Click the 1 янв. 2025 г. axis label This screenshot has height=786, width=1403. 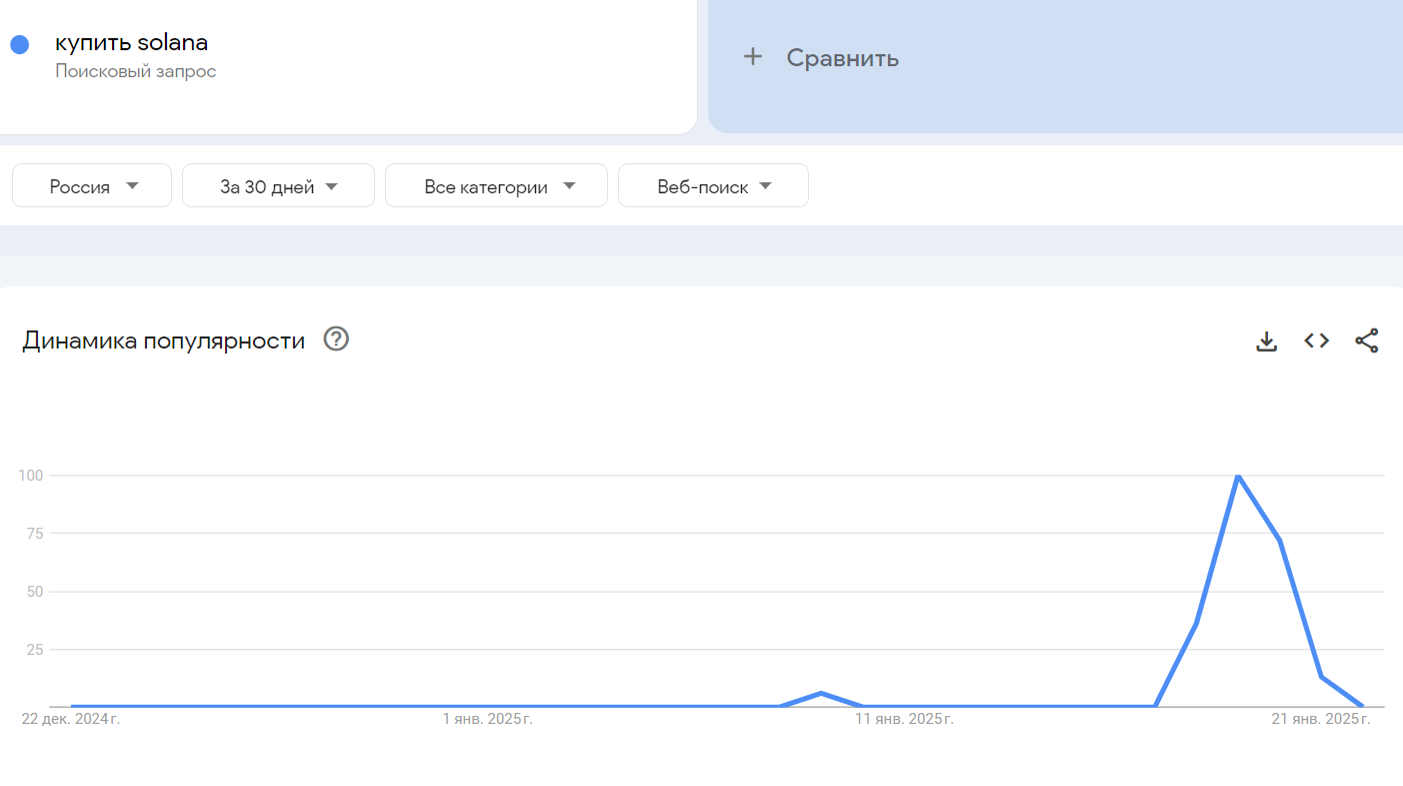[x=487, y=719]
